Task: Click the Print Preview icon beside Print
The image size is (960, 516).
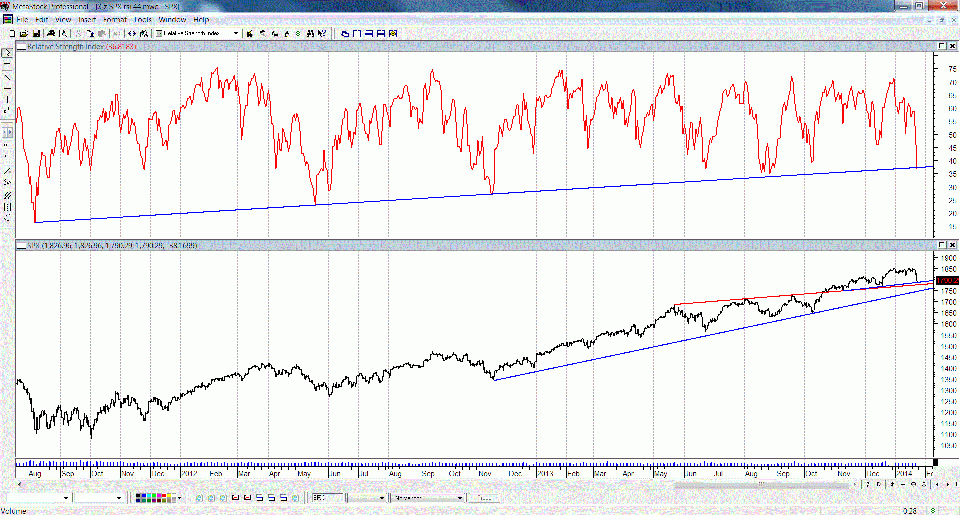Action: tap(64, 34)
